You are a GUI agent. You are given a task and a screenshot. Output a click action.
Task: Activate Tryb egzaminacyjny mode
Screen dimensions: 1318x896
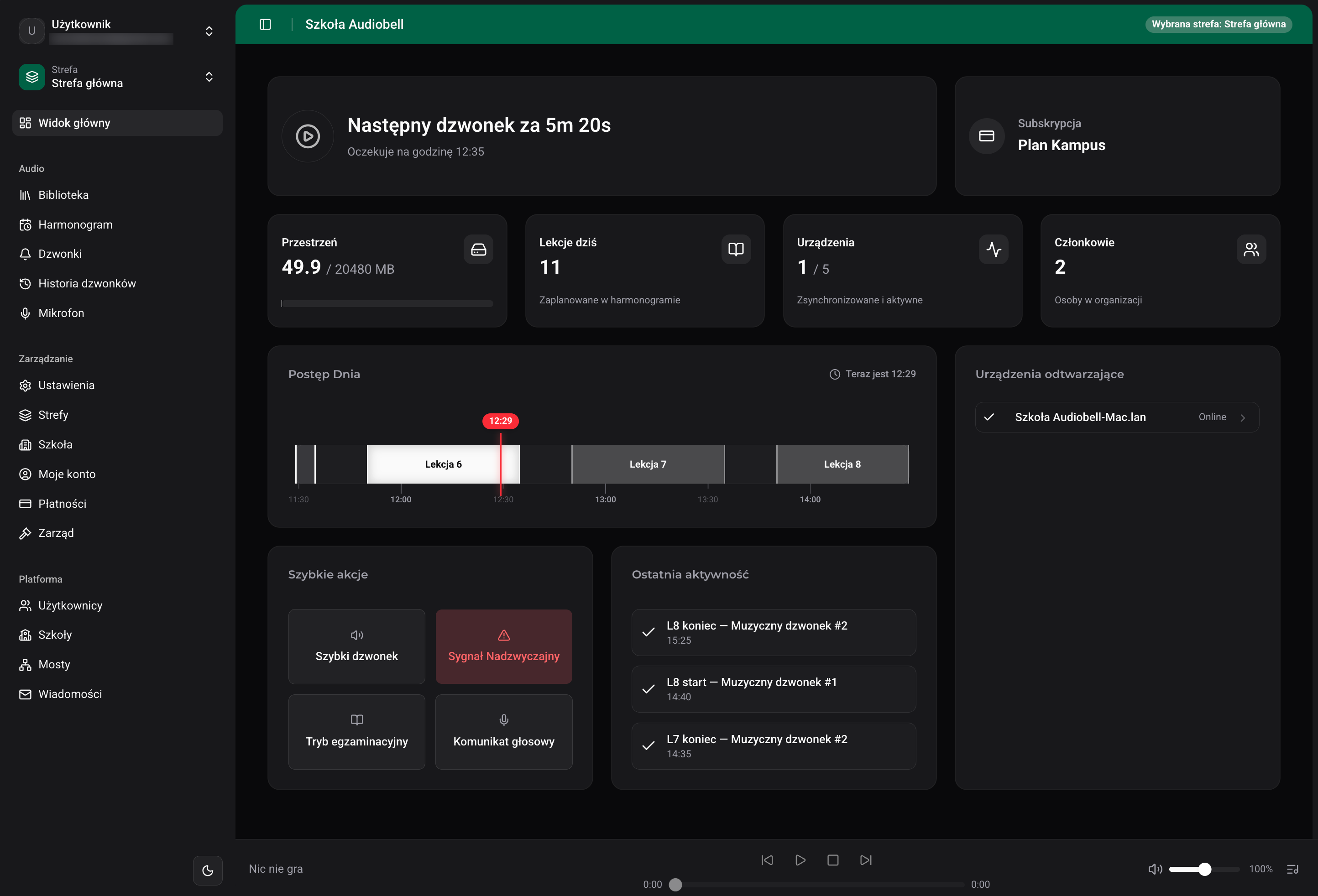click(x=357, y=732)
